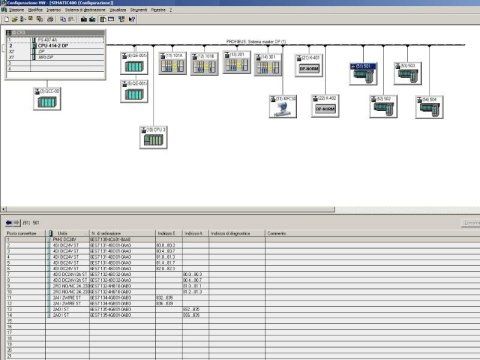Select the 503 station node
Image resolution: width=480 pixels, height=360 pixels.
click(407, 73)
